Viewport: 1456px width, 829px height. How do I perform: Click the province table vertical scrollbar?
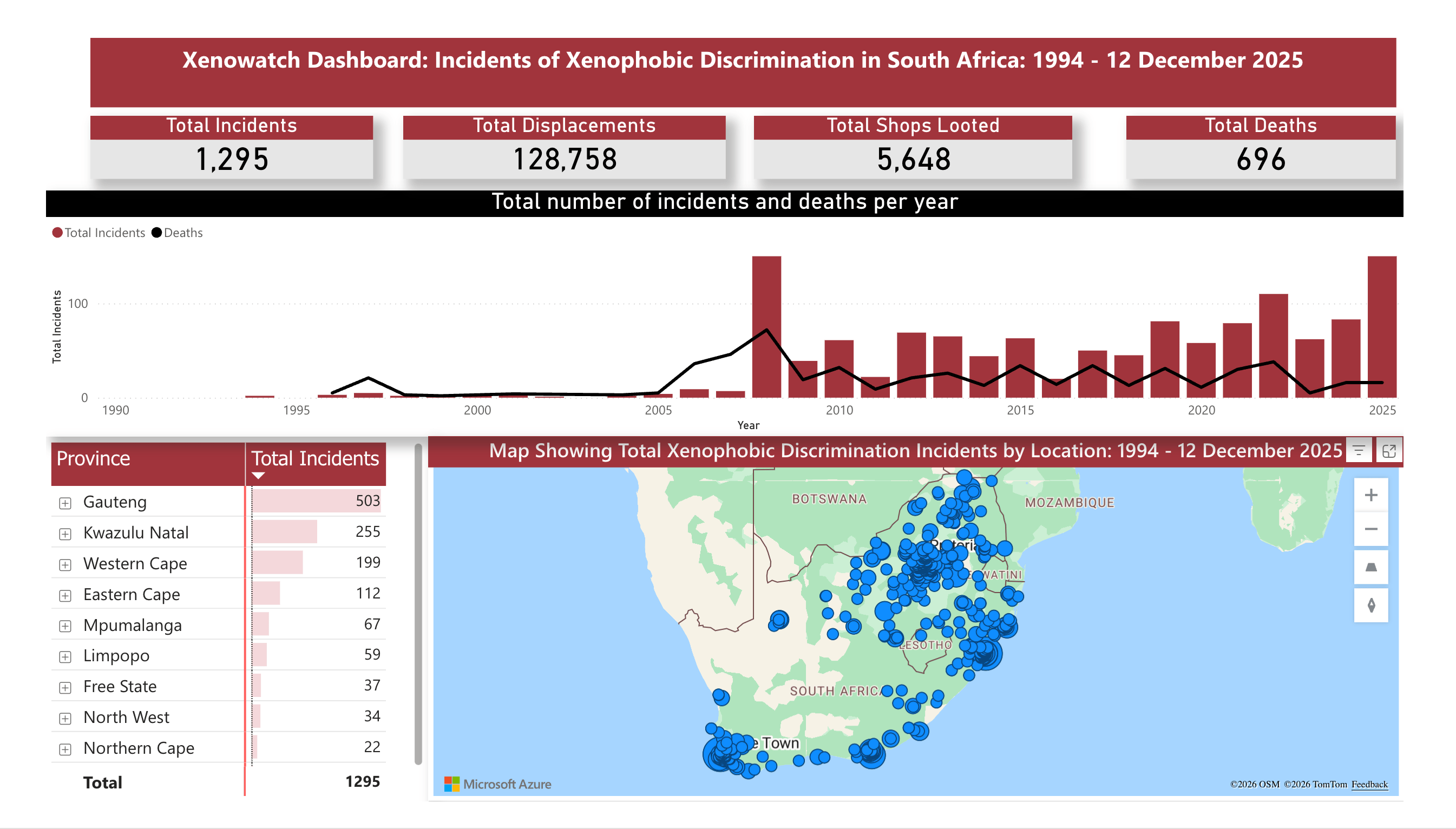(418, 603)
